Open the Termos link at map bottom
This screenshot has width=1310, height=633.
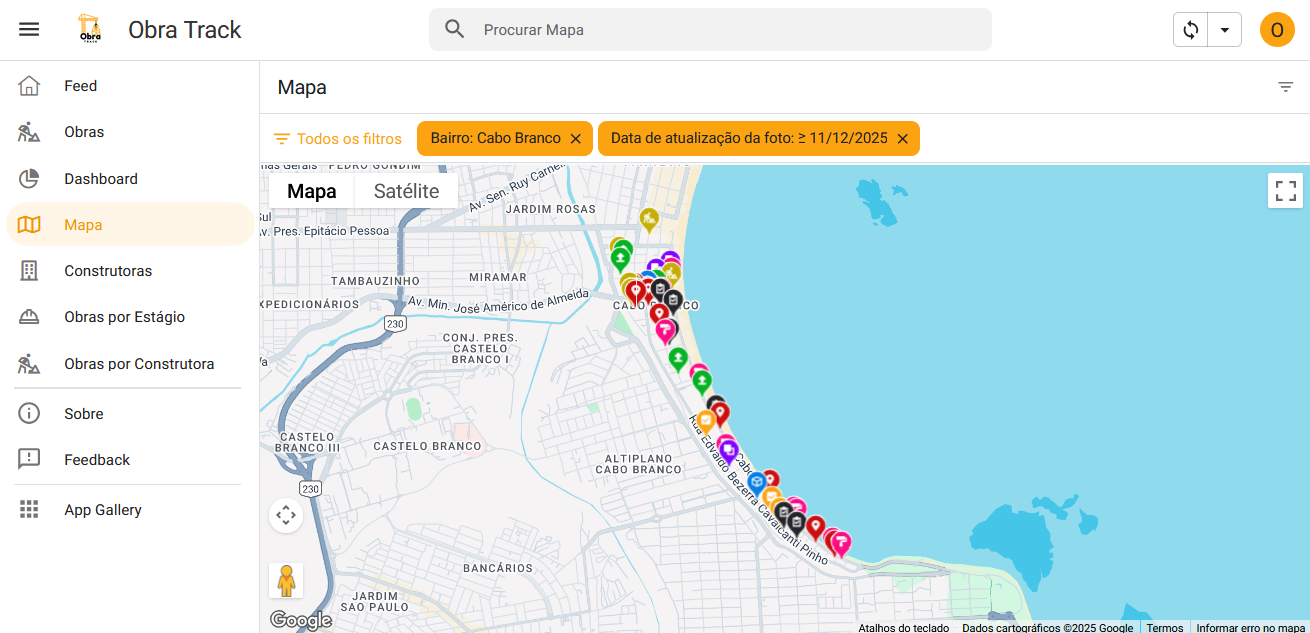(x=1164, y=627)
